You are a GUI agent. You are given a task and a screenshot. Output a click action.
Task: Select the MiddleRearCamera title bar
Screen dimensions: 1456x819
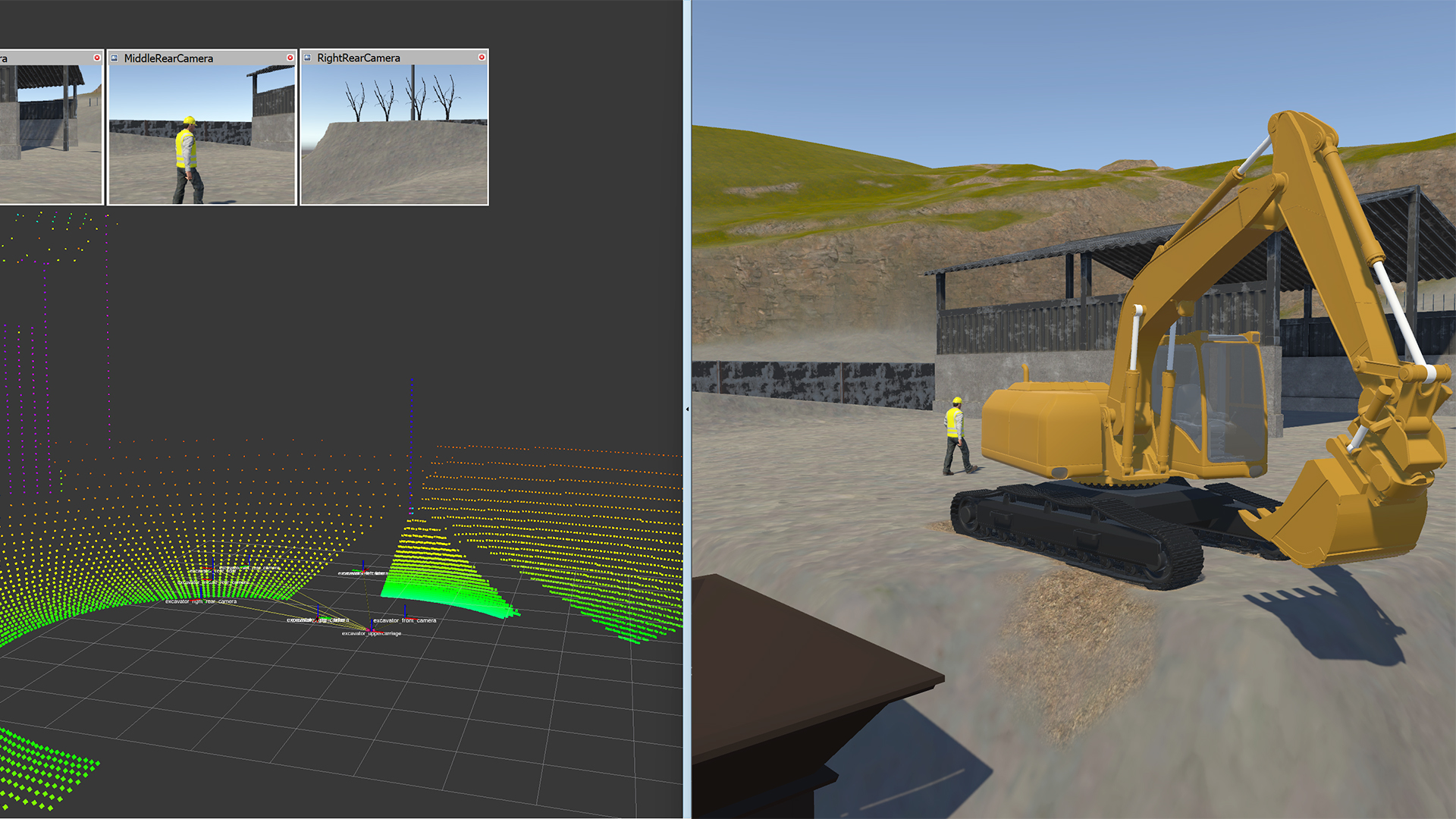202,58
